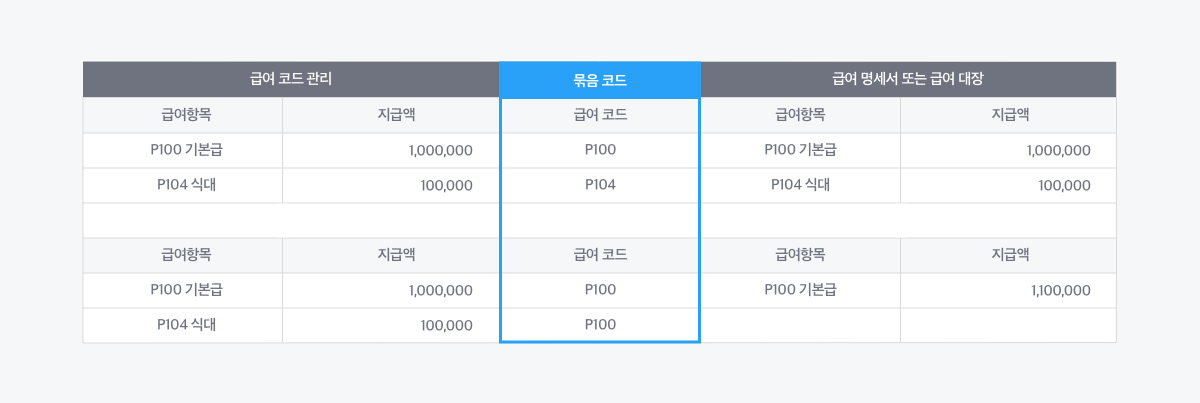This screenshot has height=403, width=1200.
Task: Select the P100 cell directly above P104
Action: pyautogui.click(x=600, y=150)
